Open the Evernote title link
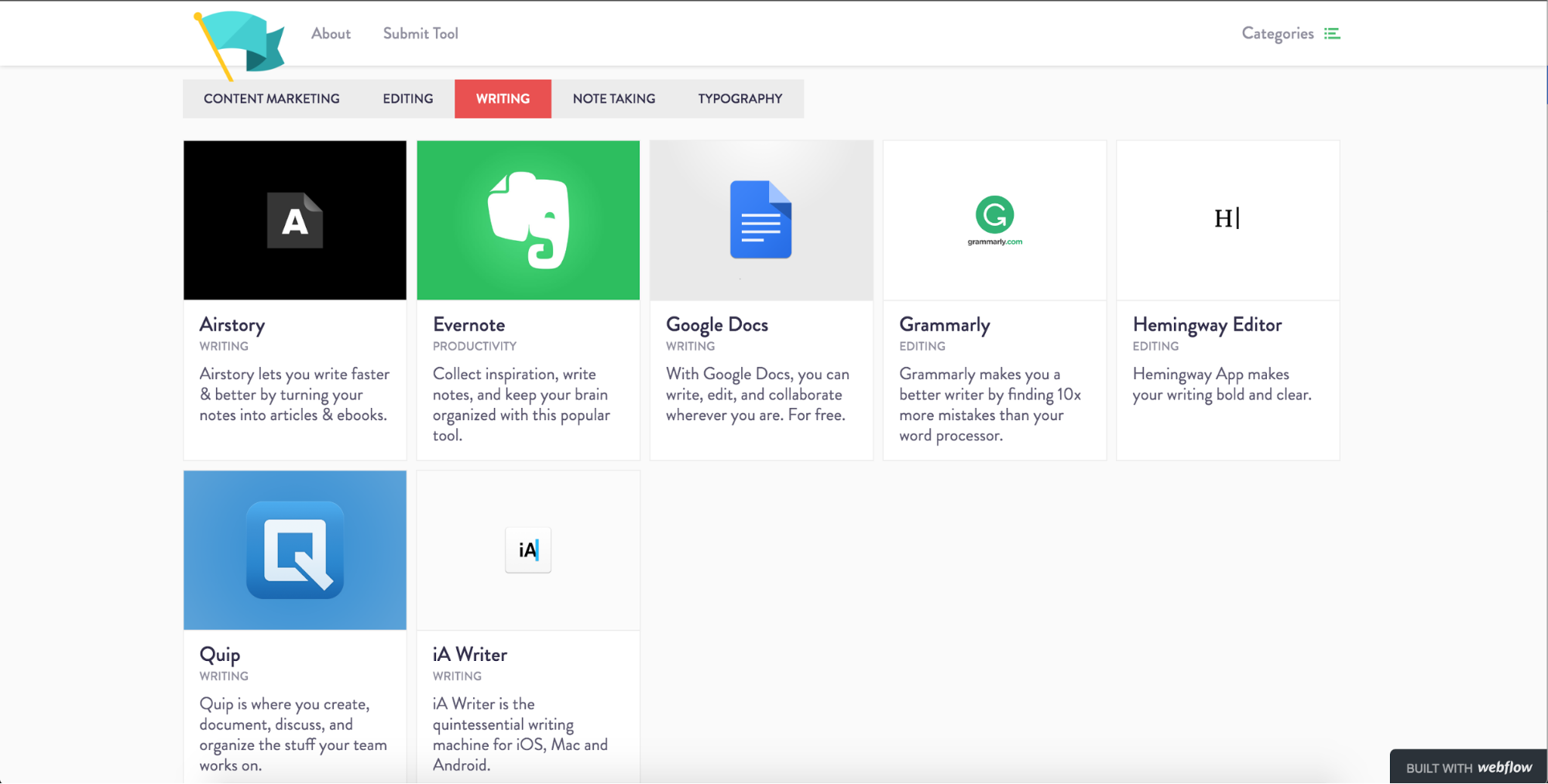The width and height of the screenshot is (1548, 784). (x=469, y=325)
